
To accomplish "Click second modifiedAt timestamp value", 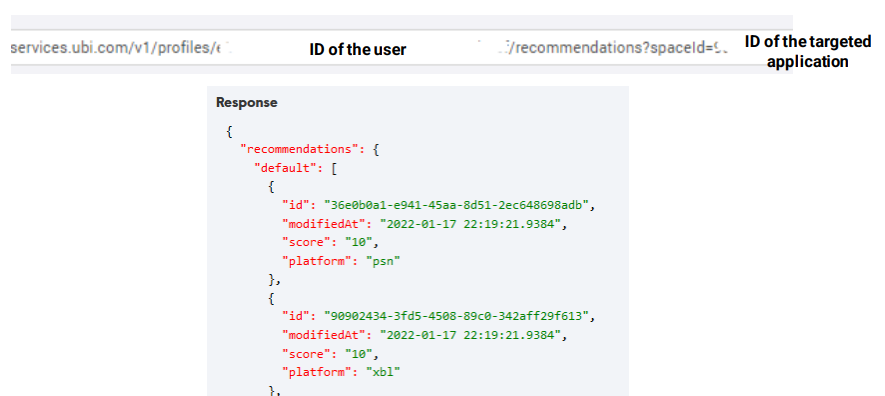I will [x=471, y=335].
